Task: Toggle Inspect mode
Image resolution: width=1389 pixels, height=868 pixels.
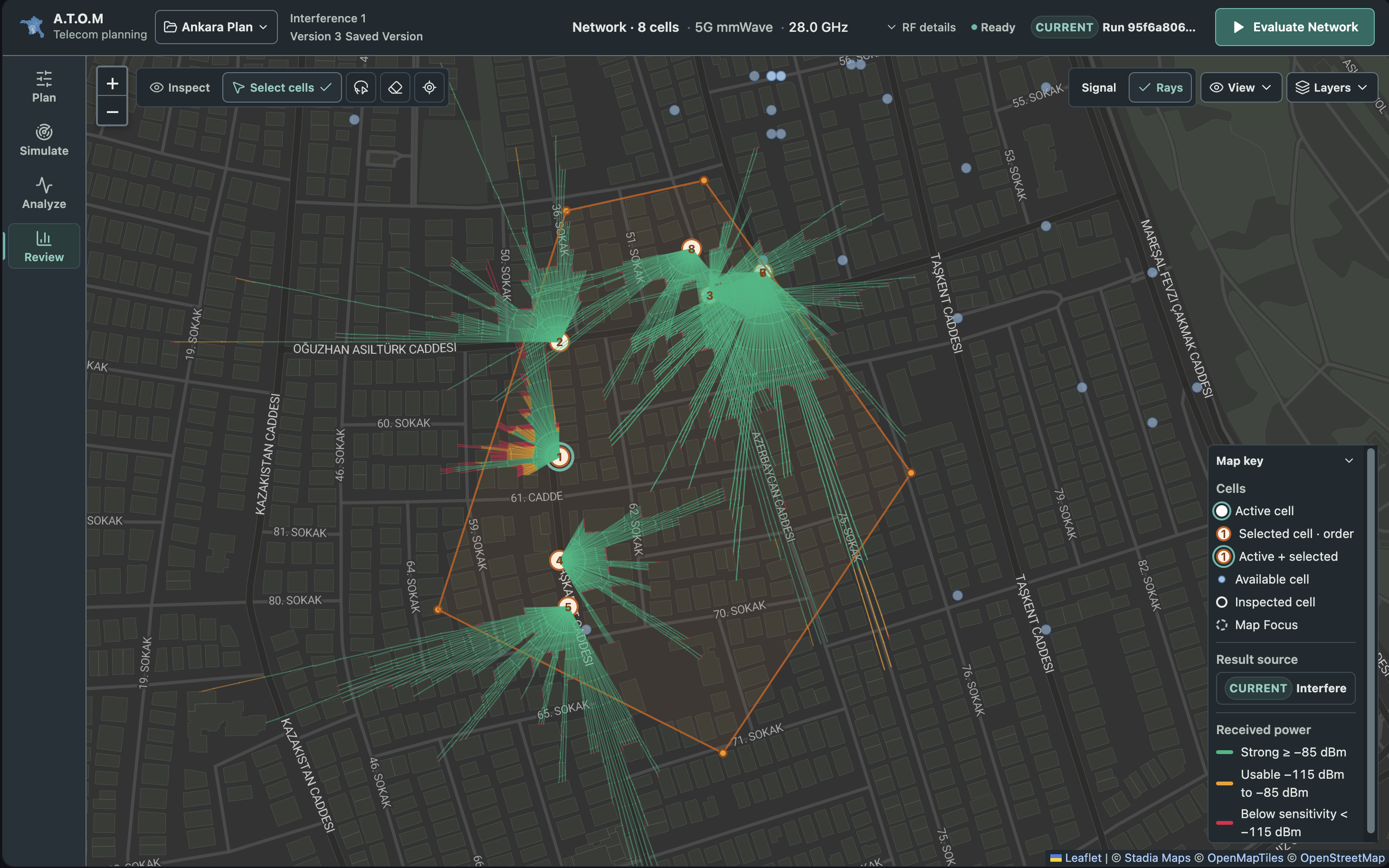Action: (x=180, y=87)
